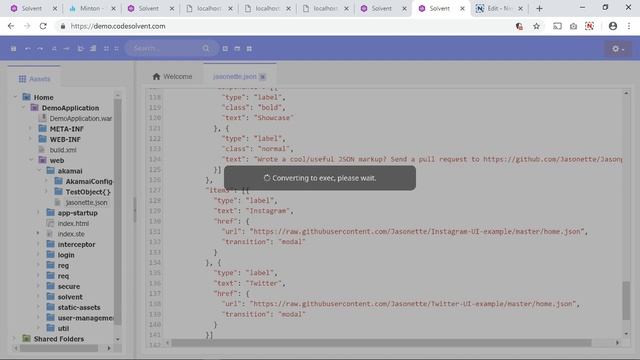Open the Chrome profile avatar menu

[x=613, y=26]
